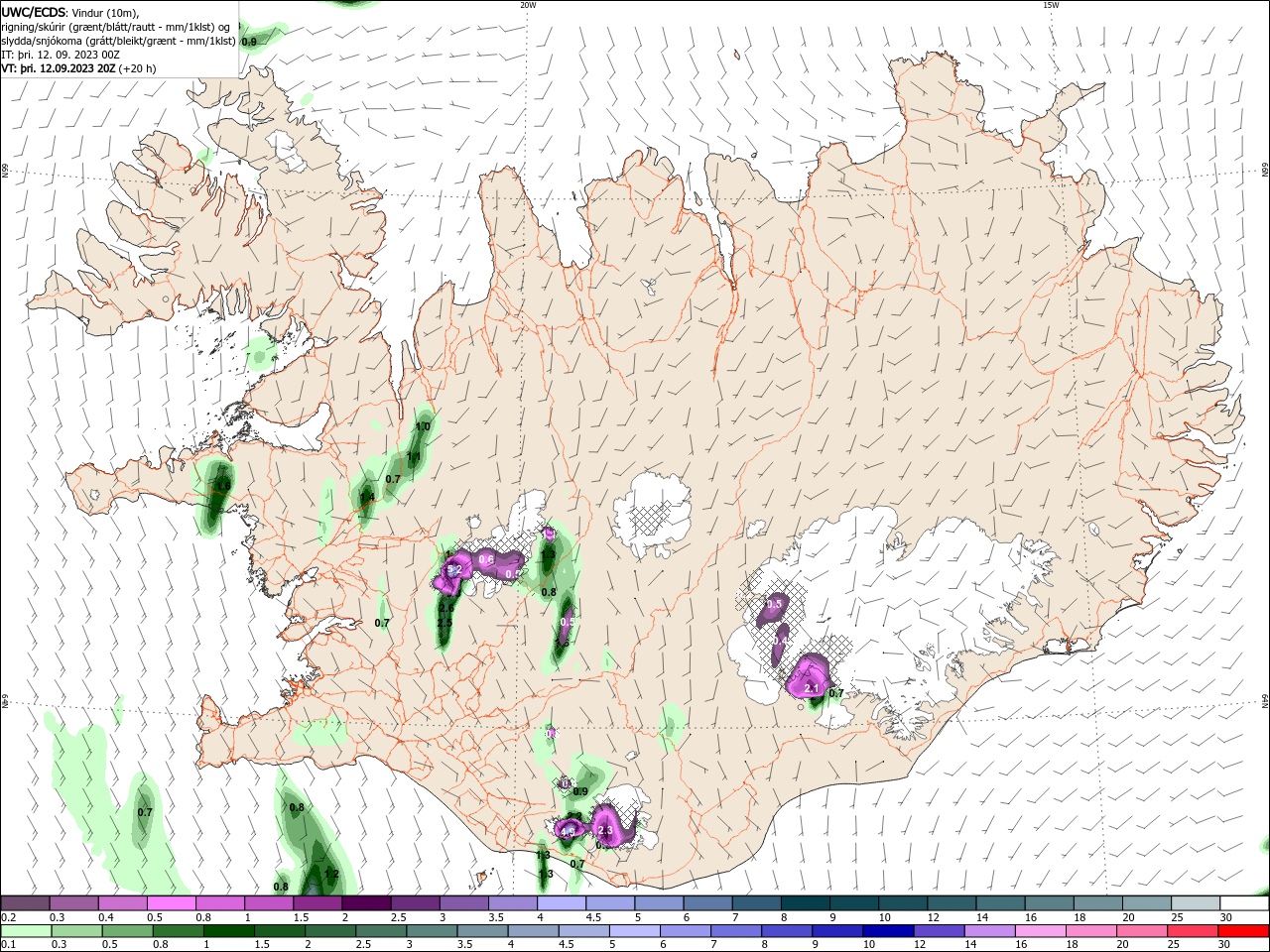This screenshot has width=1270, height=952.
Task: Click the 1.4 precipitation value
Action: pos(367,498)
